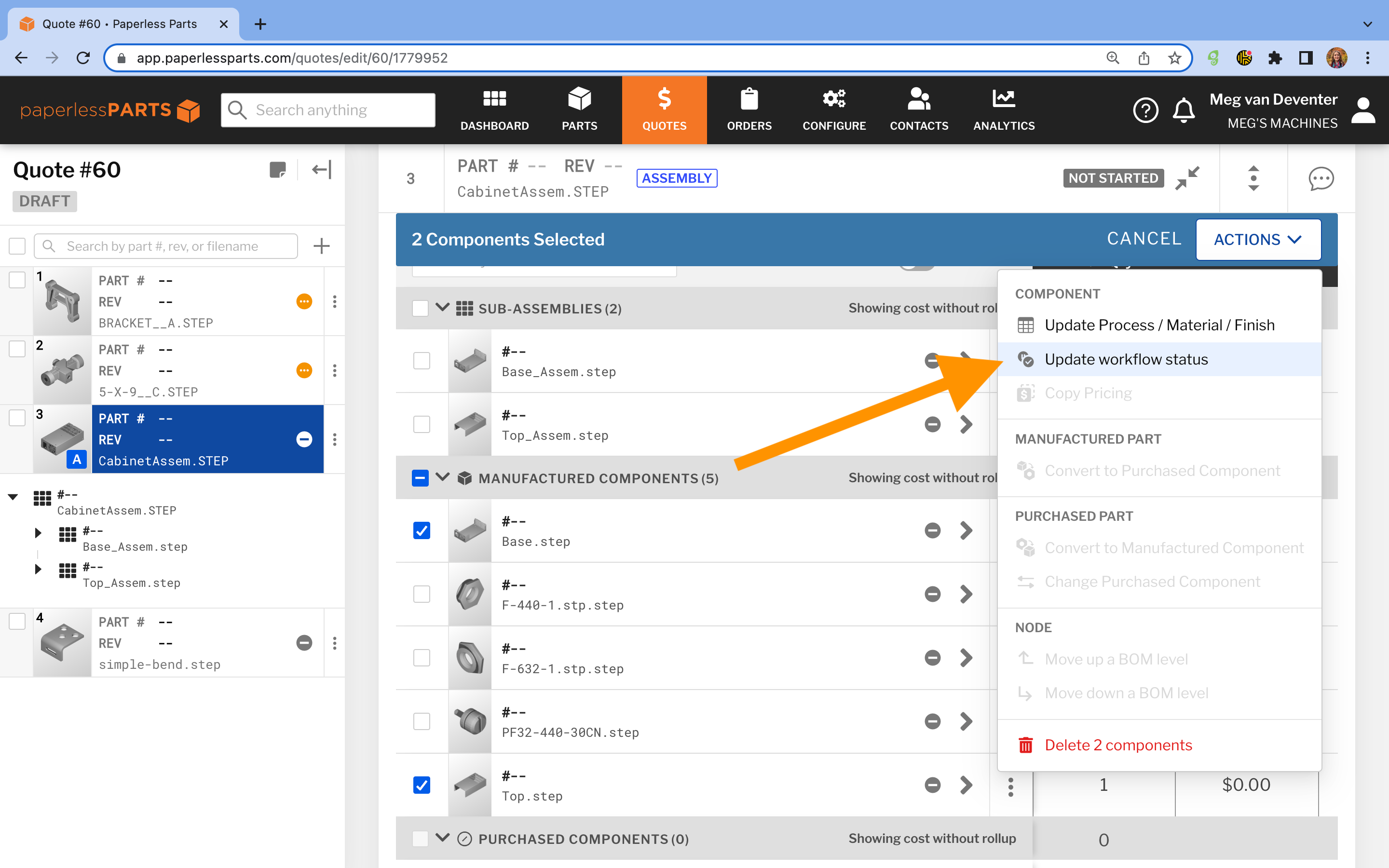
Task: Select Update Process / Material / Finish
Action: pos(1159,325)
